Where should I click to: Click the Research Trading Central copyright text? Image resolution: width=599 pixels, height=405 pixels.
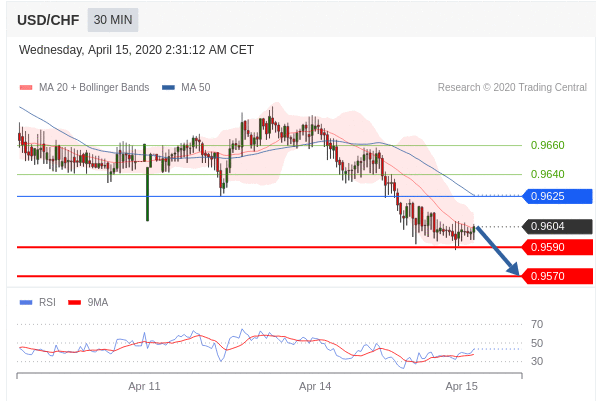[512, 87]
